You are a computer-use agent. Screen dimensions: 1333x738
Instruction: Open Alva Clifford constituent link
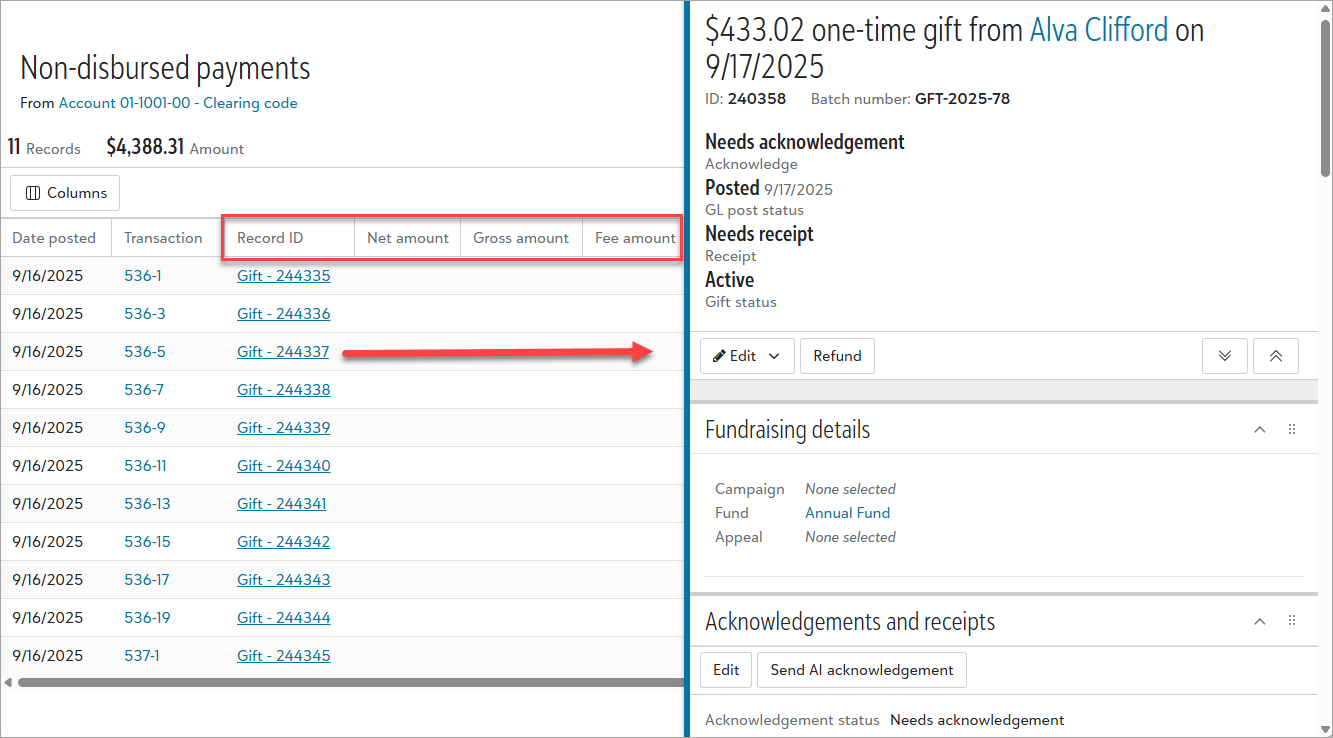tap(1098, 30)
